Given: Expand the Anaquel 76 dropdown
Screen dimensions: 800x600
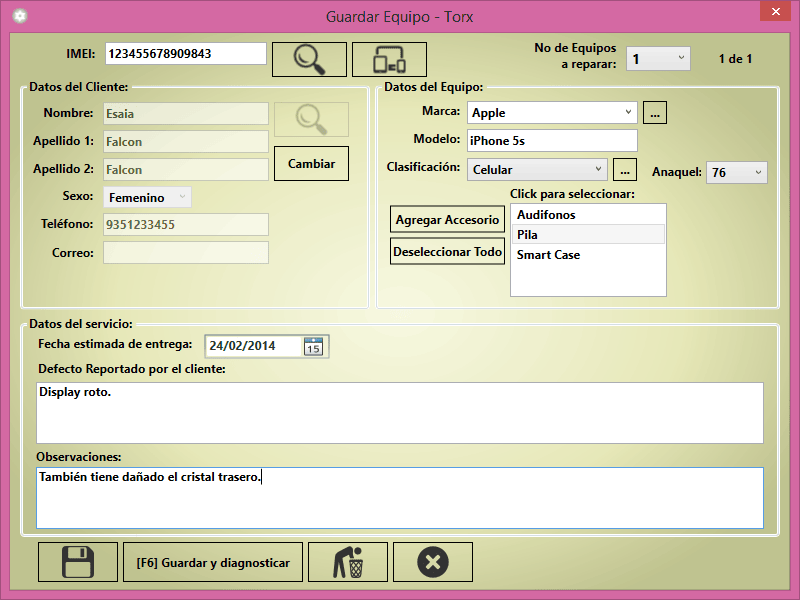Looking at the screenshot, I should pos(736,172).
